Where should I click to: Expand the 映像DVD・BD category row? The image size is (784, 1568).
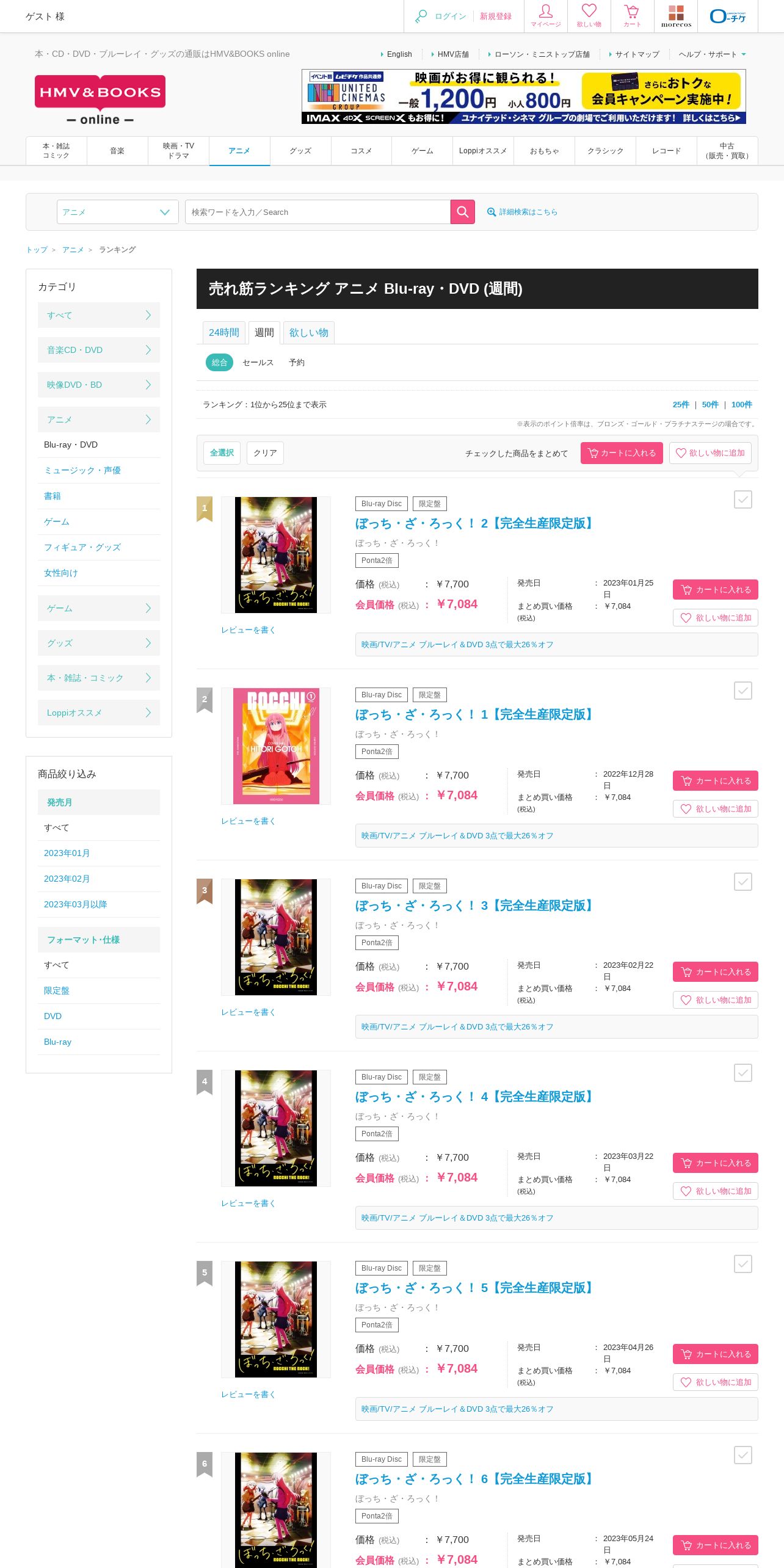click(99, 385)
